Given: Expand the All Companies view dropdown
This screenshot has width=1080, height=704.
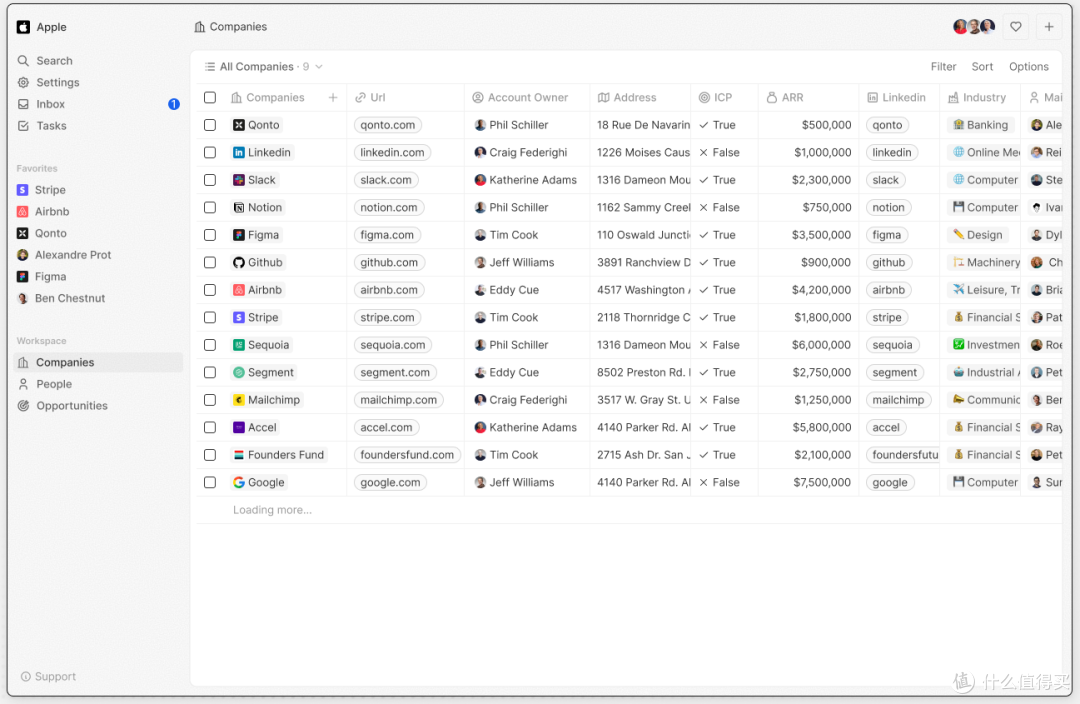Looking at the screenshot, I should point(319,67).
